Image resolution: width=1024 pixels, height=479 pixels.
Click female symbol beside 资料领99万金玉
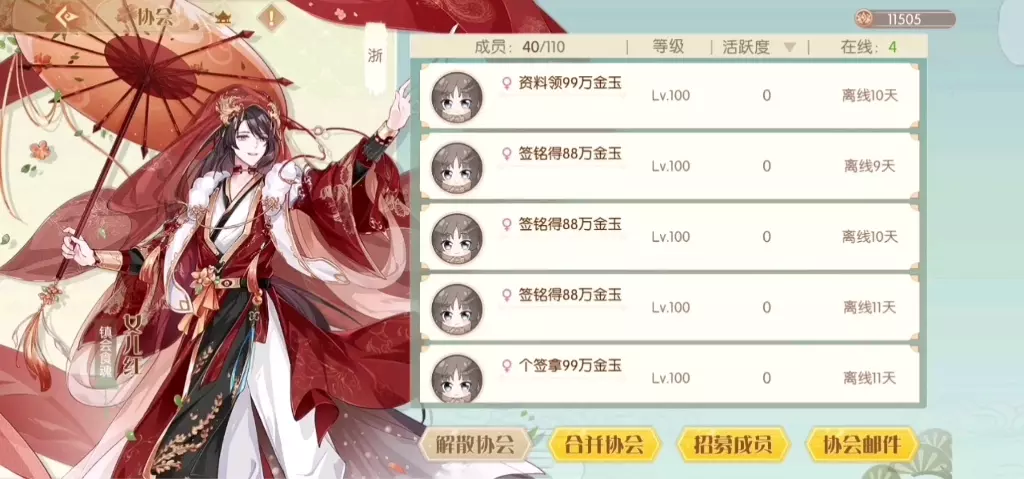coord(506,83)
